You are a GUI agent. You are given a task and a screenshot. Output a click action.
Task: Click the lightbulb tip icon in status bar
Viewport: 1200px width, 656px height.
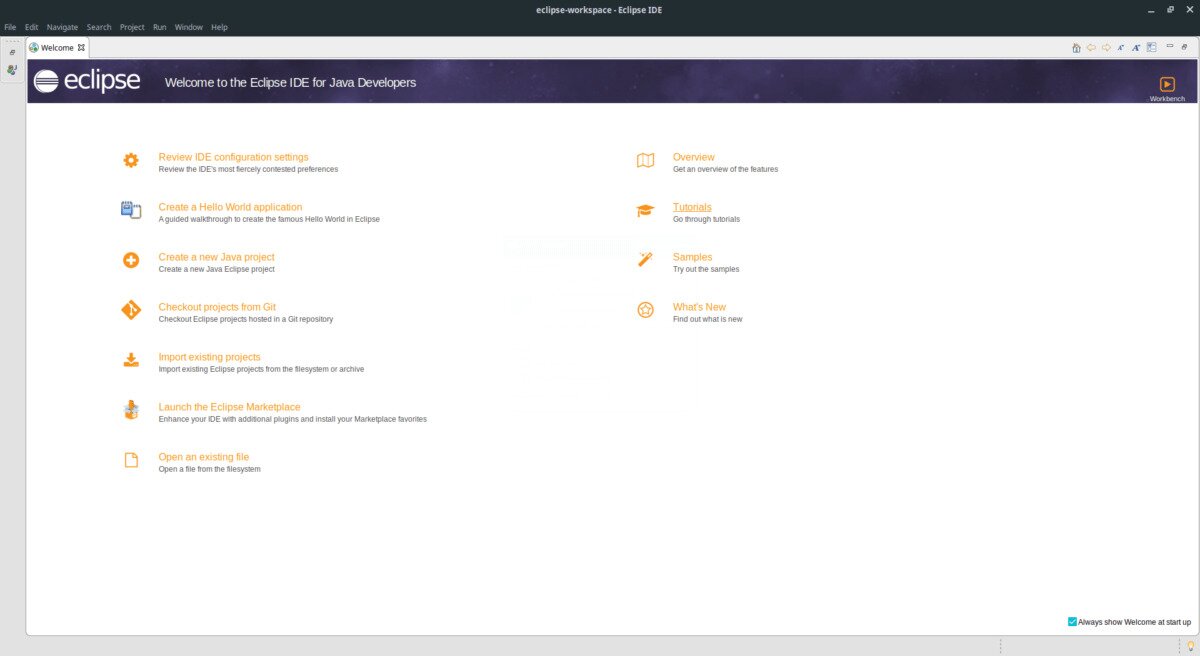[1190, 646]
